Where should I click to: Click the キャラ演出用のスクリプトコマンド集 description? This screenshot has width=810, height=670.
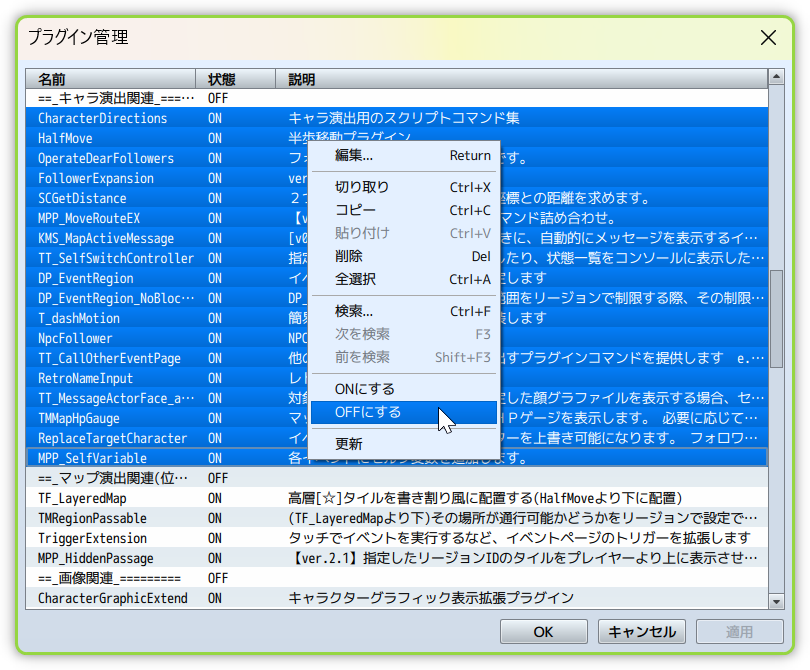coord(404,118)
